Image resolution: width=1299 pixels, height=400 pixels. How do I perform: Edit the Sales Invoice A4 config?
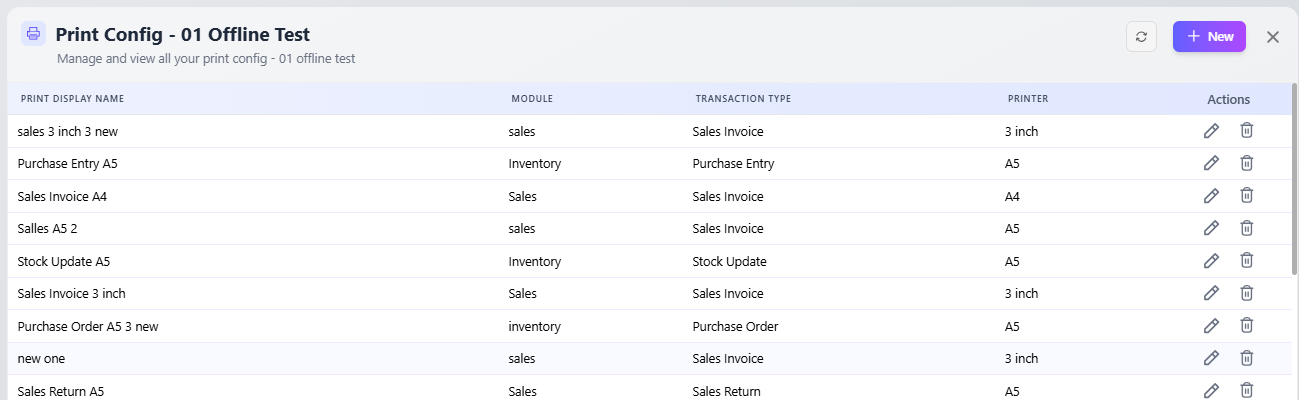point(1211,196)
